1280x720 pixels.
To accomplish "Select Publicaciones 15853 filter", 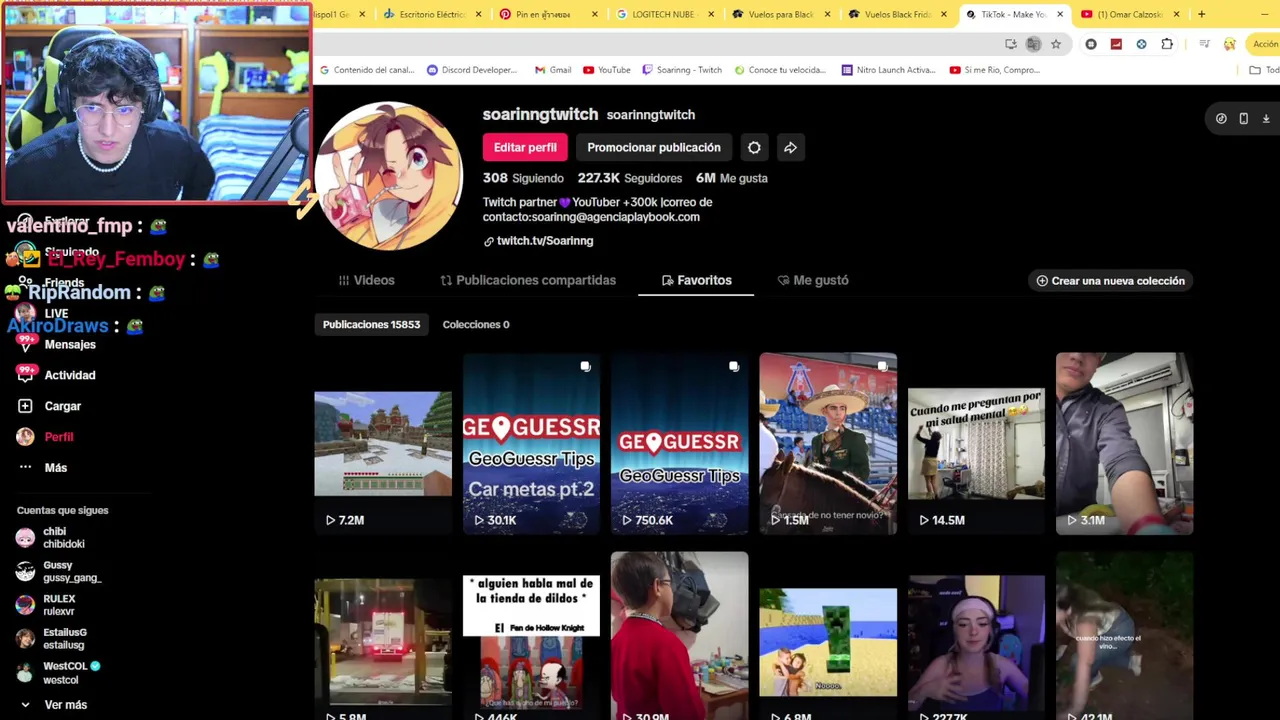I will click(x=371, y=324).
